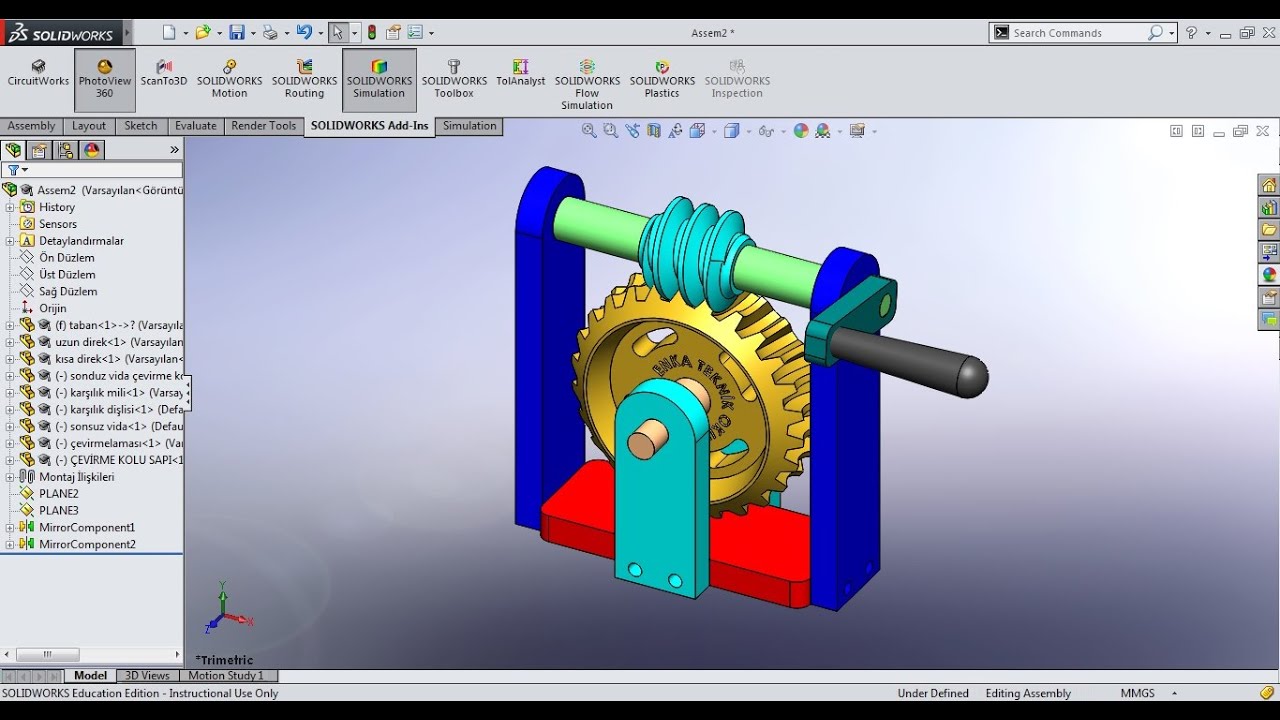The height and width of the screenshot is (720, 1280).
Task: Open File Properties icon
Action: tap(394, 33)
